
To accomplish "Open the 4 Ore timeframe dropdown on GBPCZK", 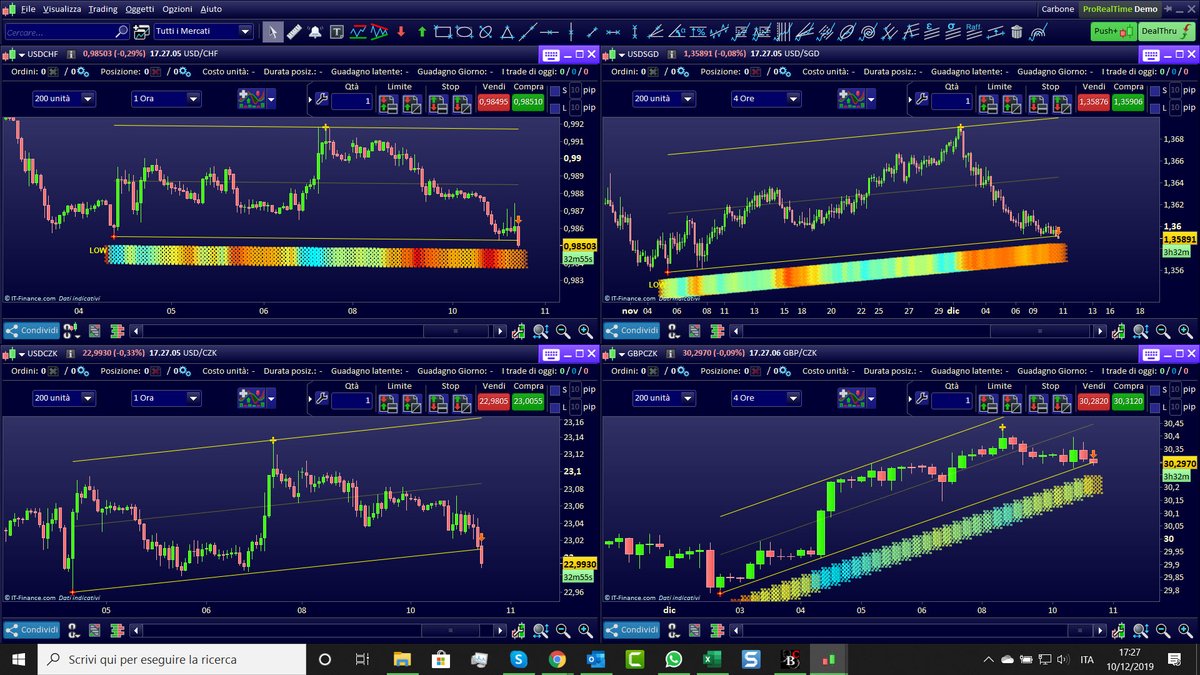I will tap(765, 398).
